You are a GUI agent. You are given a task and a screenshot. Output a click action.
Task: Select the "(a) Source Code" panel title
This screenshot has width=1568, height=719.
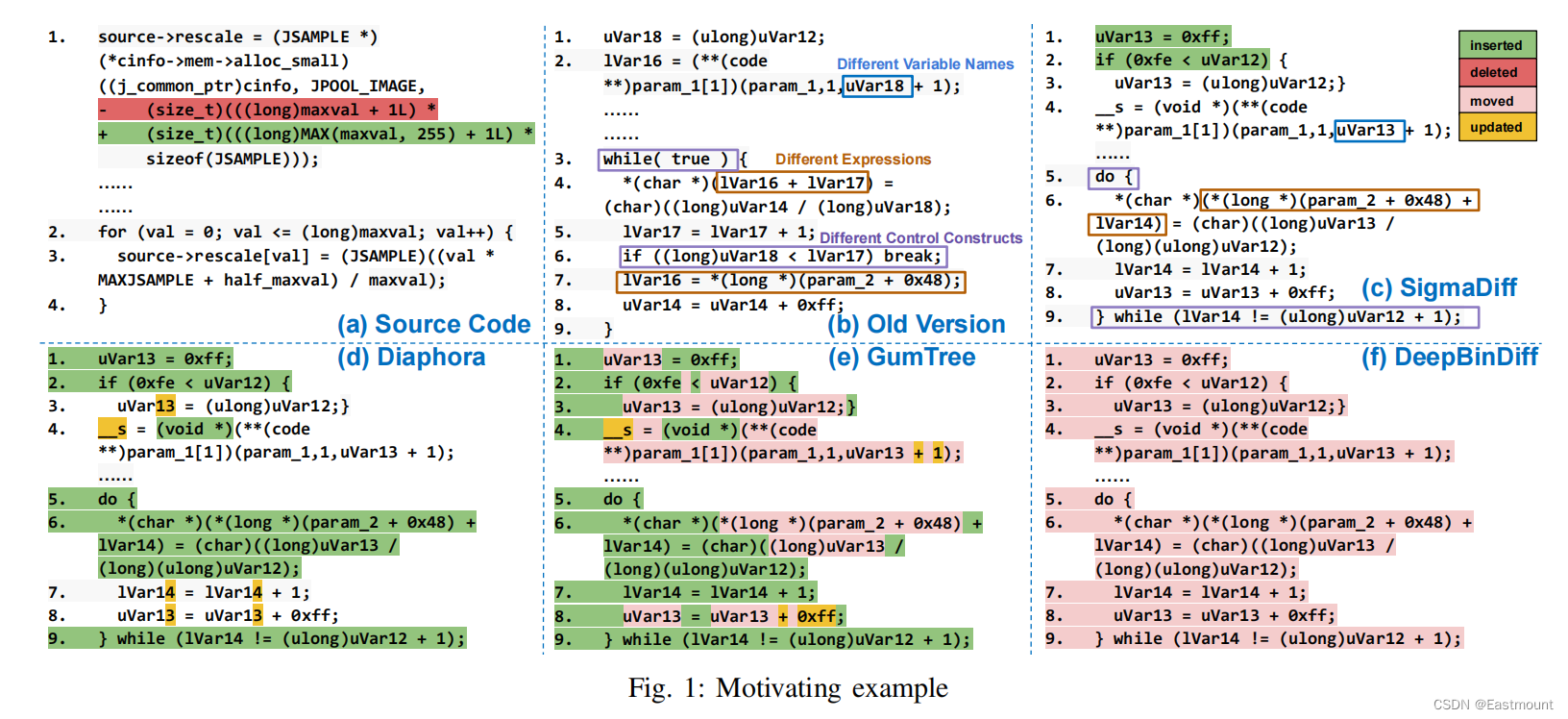[433, 324]
